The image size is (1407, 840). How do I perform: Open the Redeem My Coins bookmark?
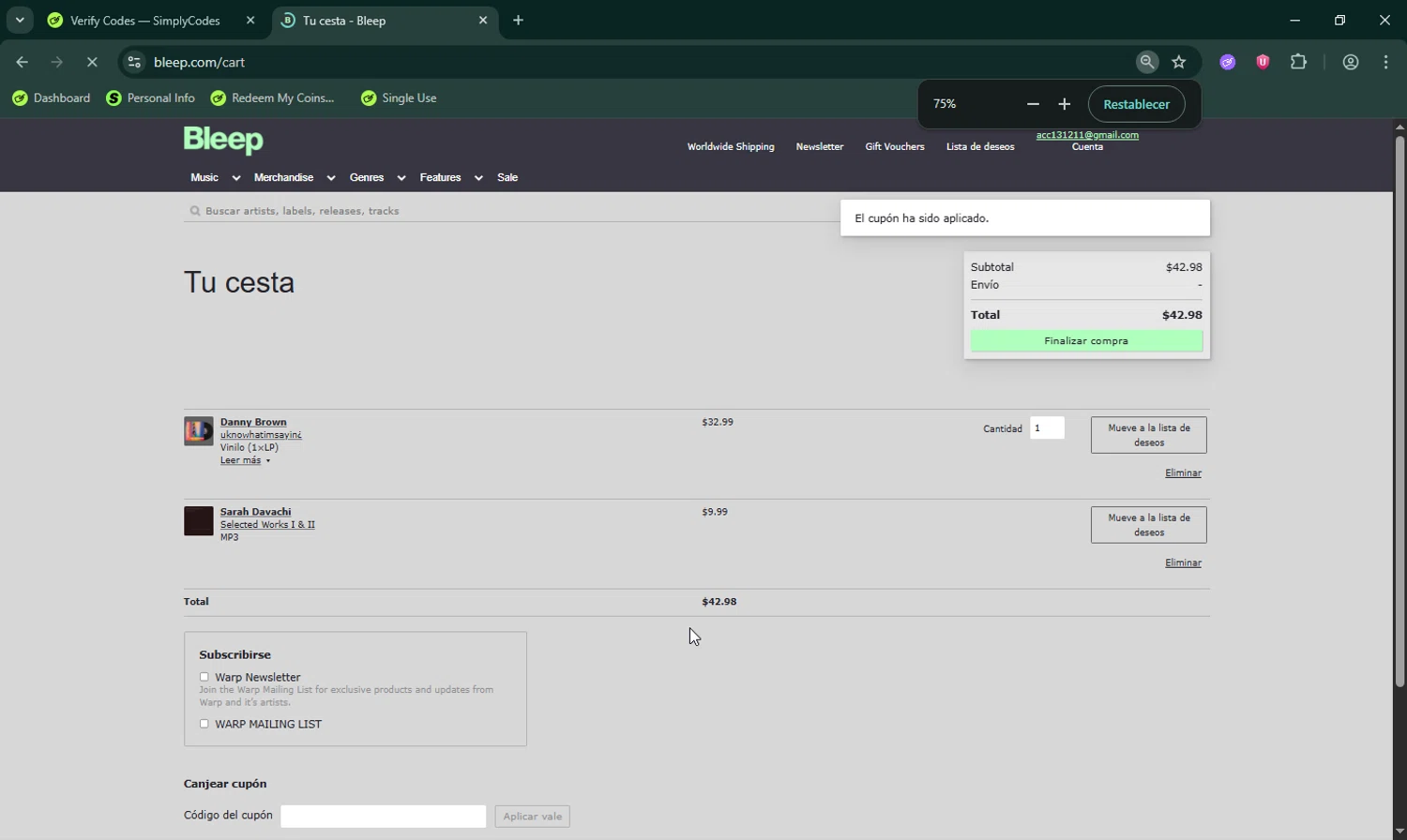click(x=273, y=97)
